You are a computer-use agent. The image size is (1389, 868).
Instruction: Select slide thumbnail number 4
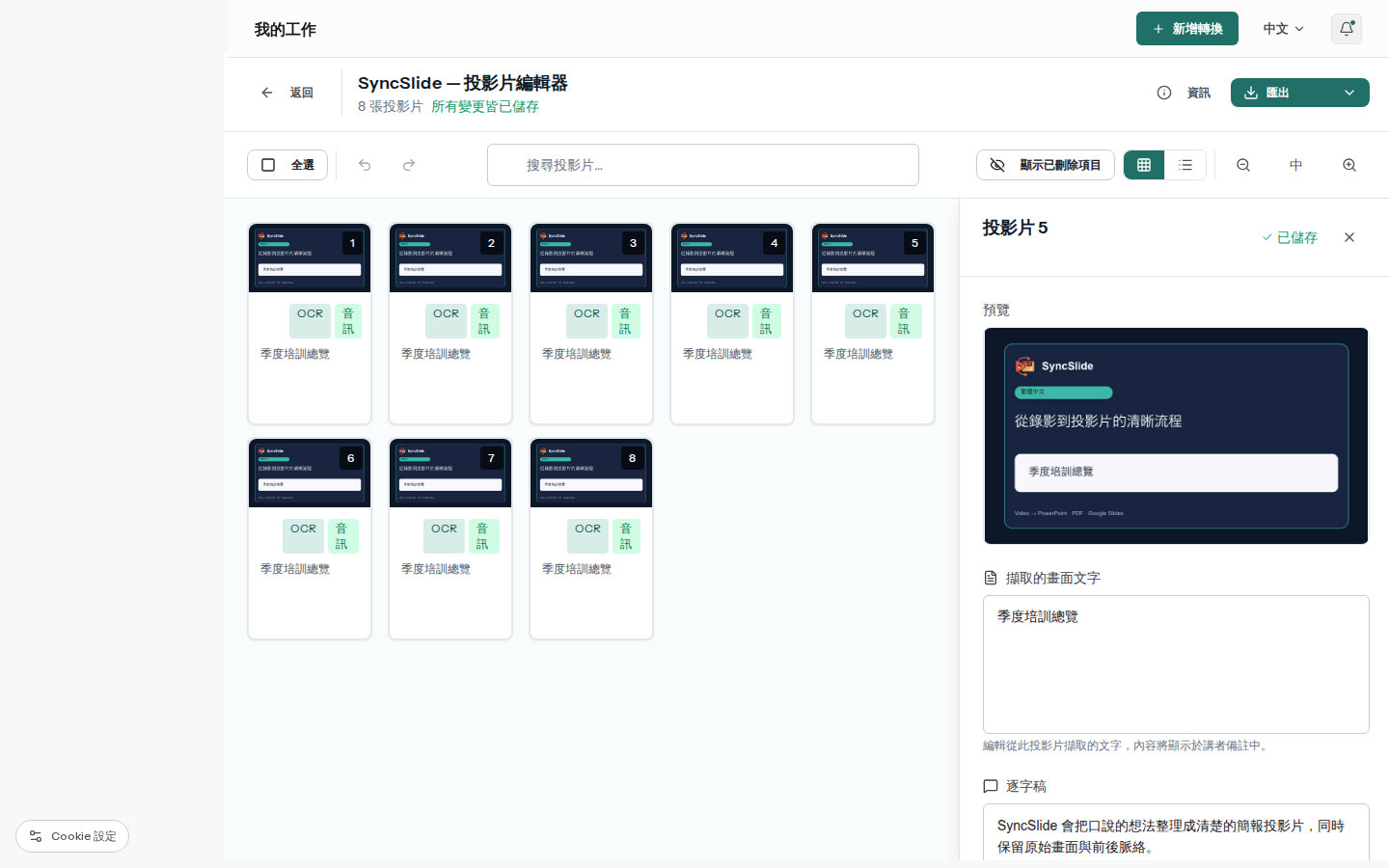[x=732, y=258]
